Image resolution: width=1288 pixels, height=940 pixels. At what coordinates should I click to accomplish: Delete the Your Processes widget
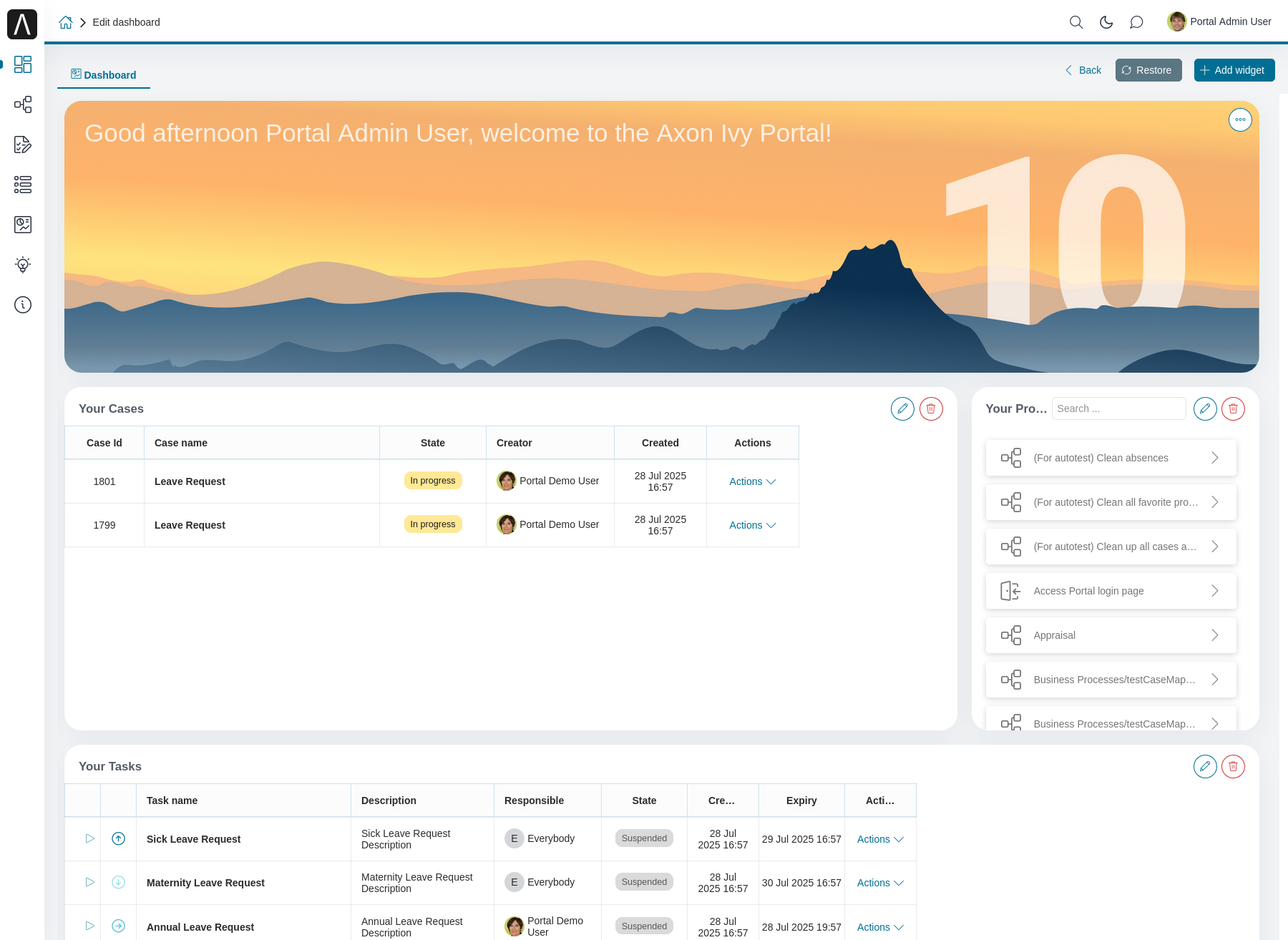(x=1233, y=408)
